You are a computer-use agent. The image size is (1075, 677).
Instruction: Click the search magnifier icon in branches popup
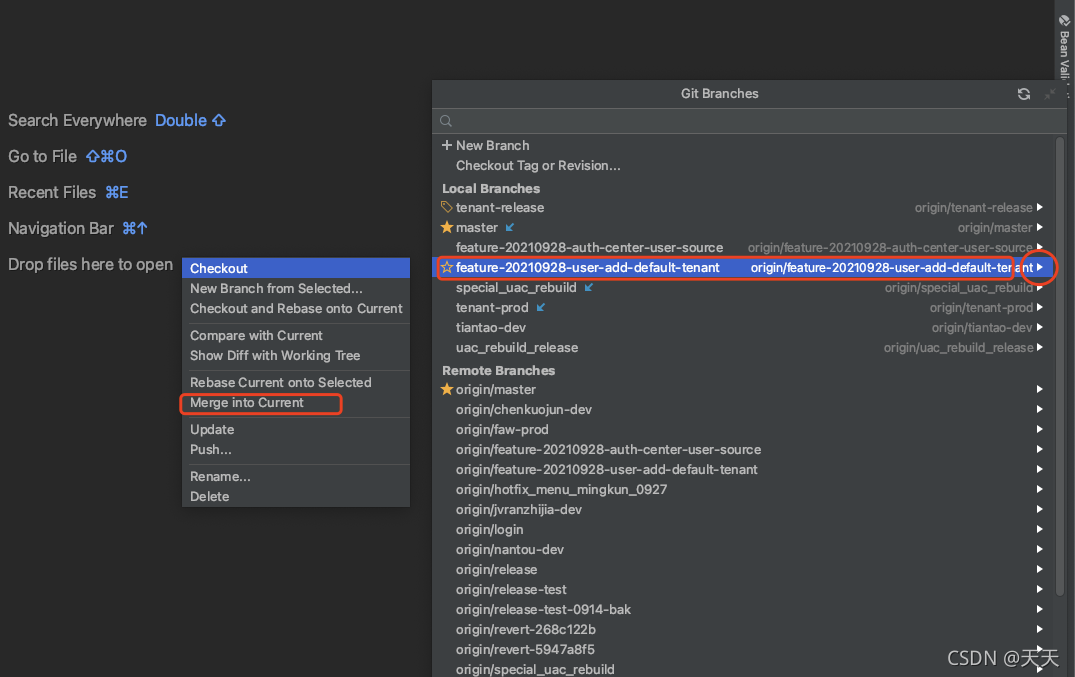(446, 121)
